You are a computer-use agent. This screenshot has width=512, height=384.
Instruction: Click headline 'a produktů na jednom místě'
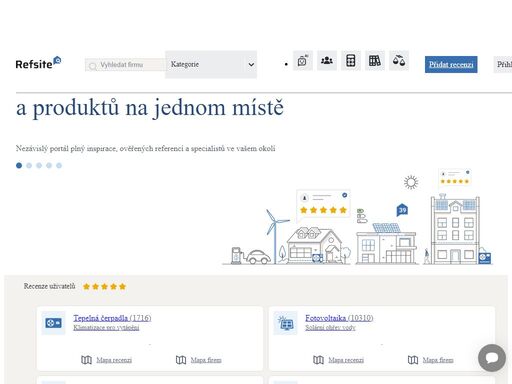click(150, 108)
